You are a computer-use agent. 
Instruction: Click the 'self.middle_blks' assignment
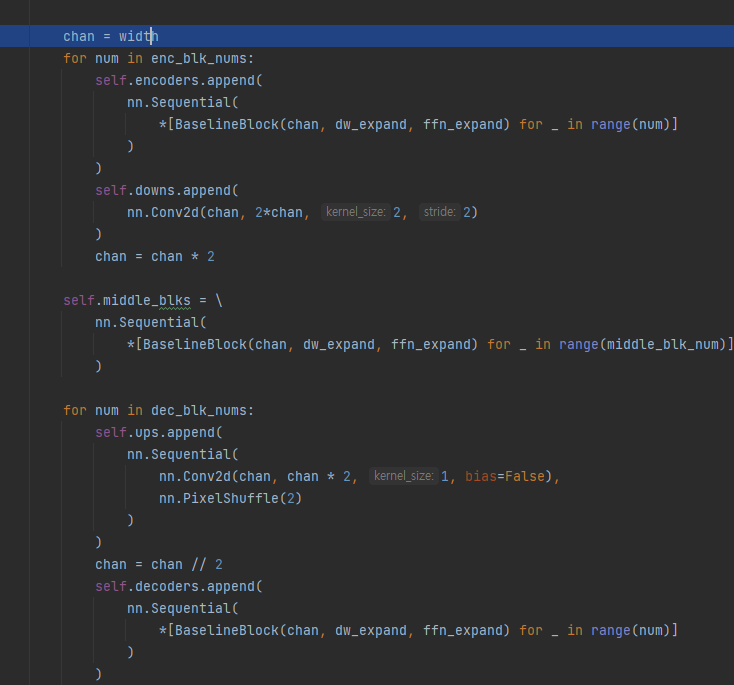(127, 301)
